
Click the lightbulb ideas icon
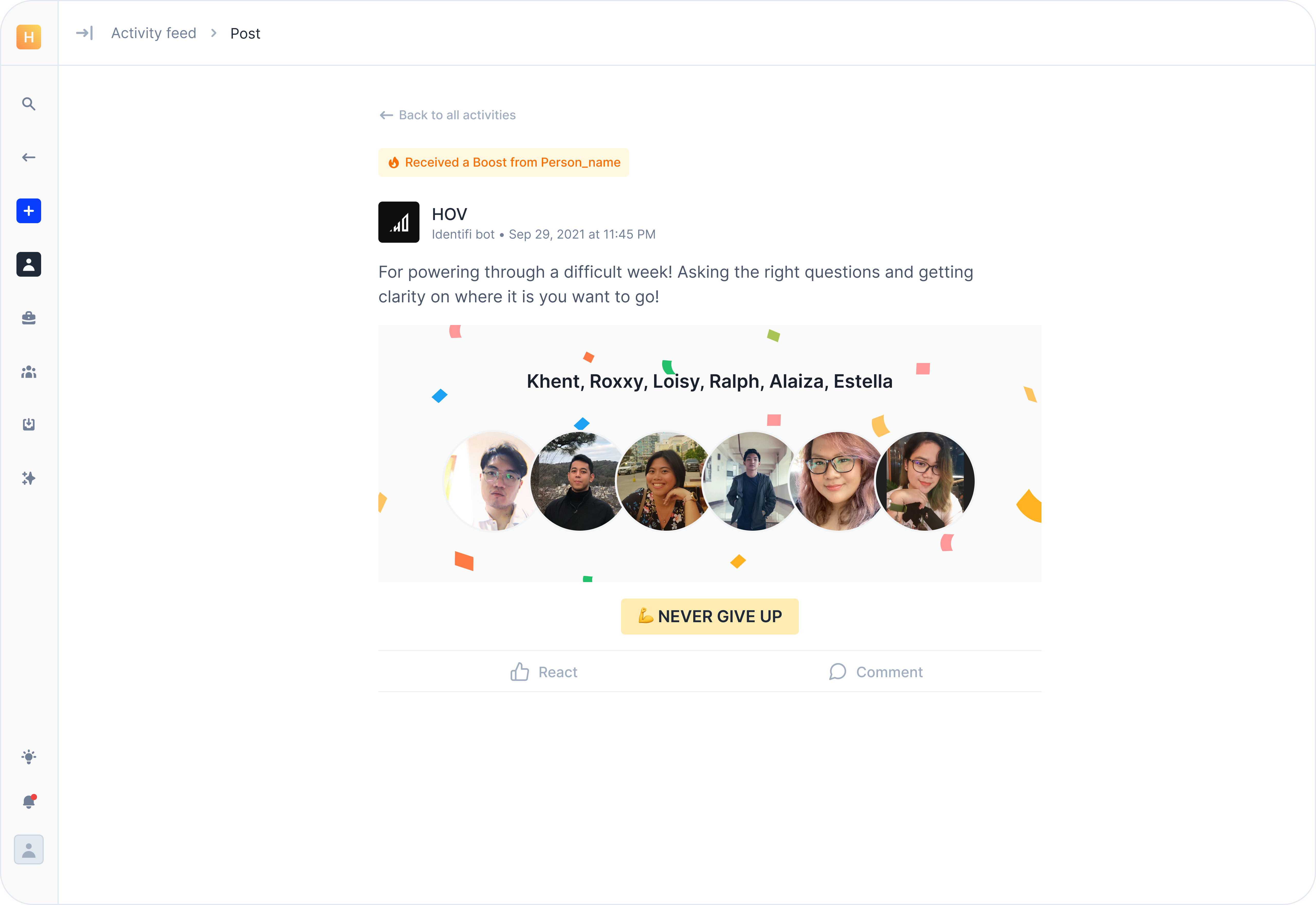pos(28,757)
